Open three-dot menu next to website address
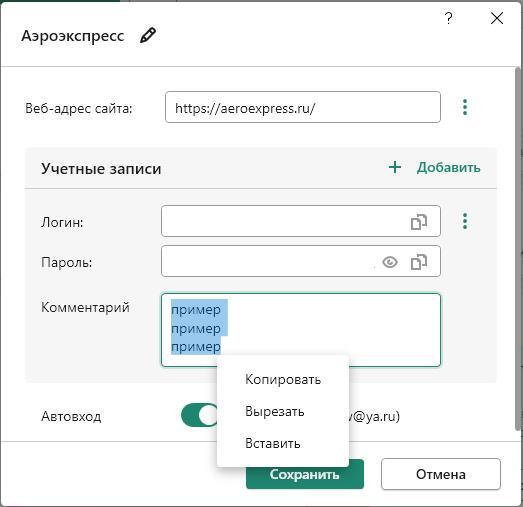Image resolution: width=523 pixels, height=507 pixels. (465, 107)
